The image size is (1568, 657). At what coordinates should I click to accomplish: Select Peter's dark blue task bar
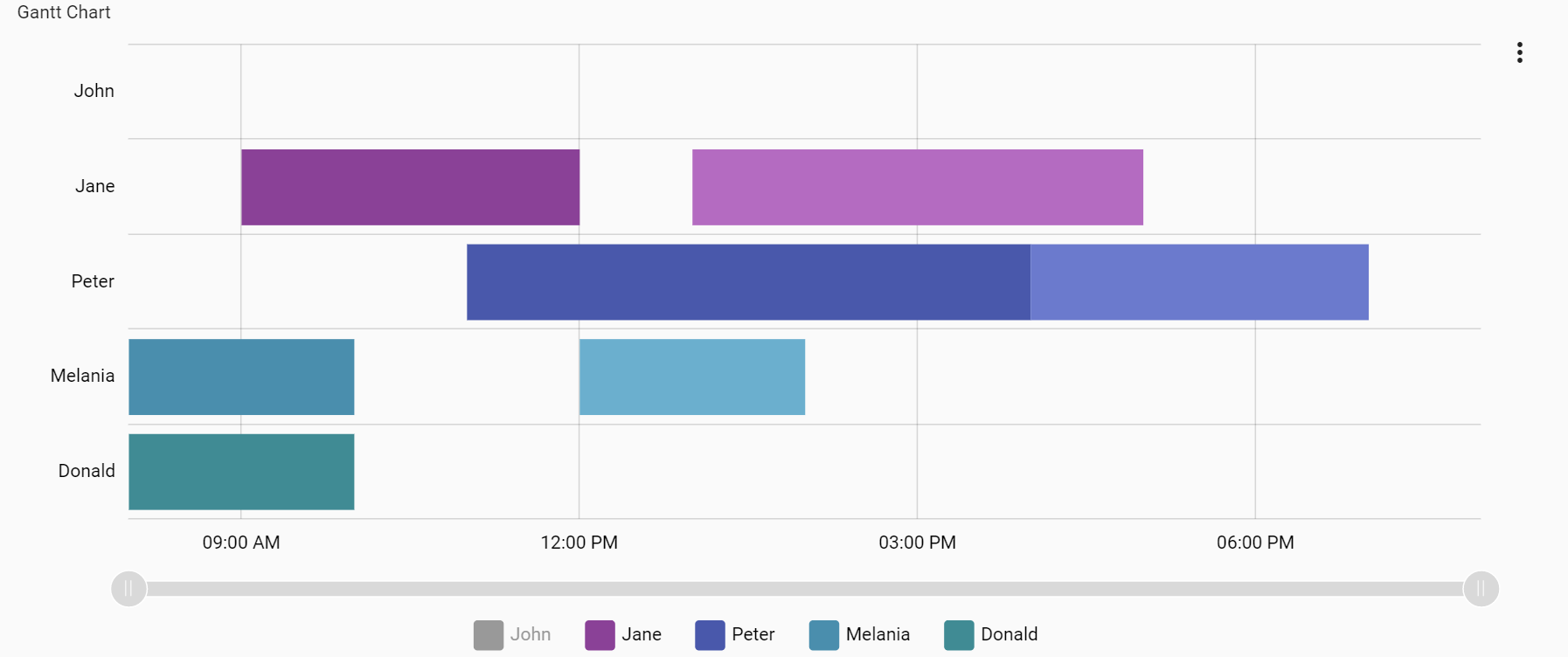pos(747,281)
